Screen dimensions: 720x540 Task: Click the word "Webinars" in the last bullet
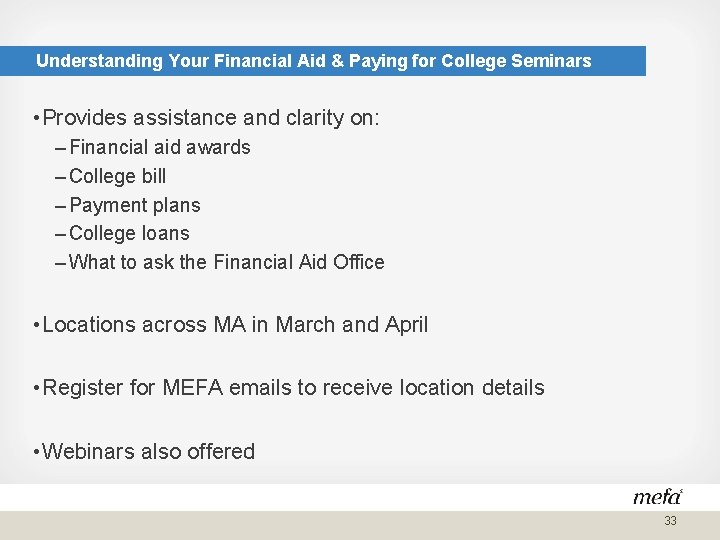[x=88, y=452]
